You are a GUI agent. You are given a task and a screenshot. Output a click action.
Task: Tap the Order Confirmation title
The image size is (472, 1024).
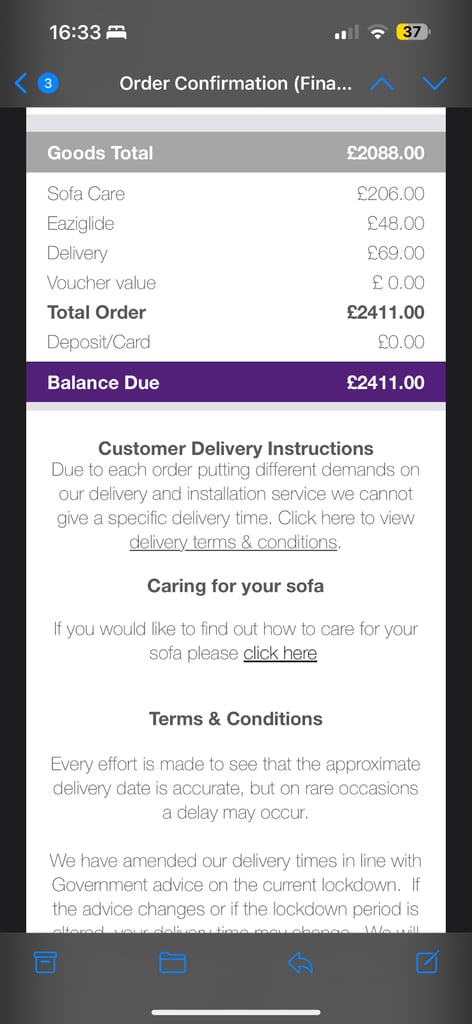235,84
